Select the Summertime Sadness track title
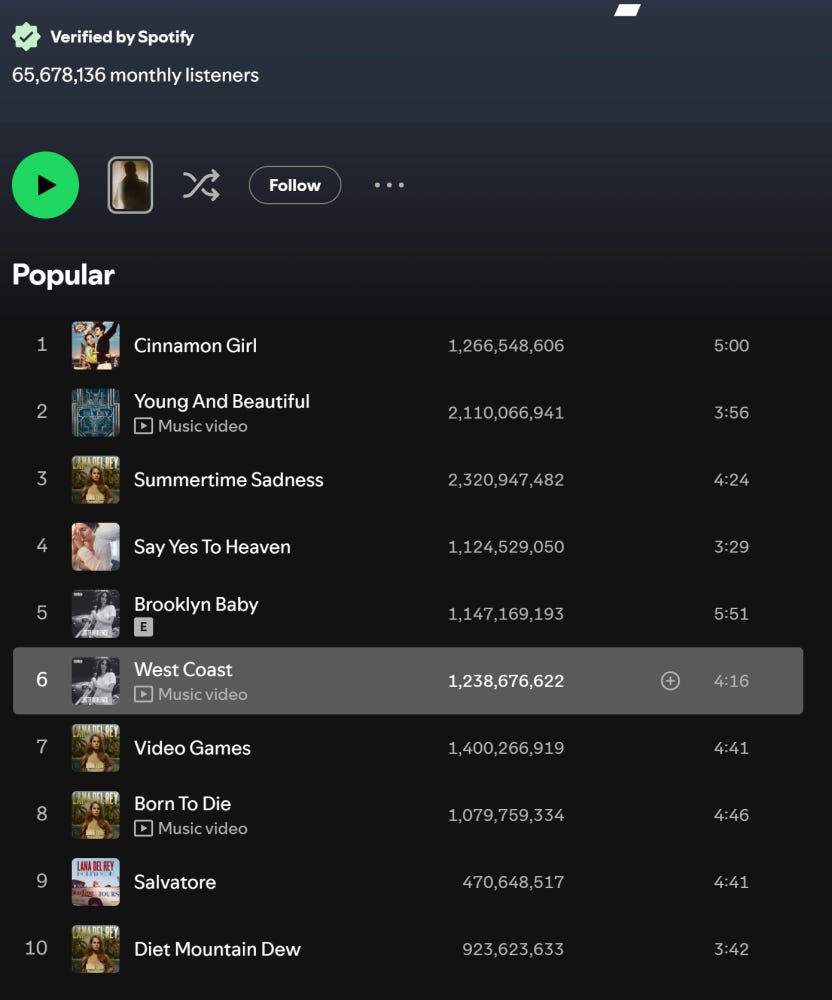Viewport: 832px width, 1000px height. tap(229, 480)
